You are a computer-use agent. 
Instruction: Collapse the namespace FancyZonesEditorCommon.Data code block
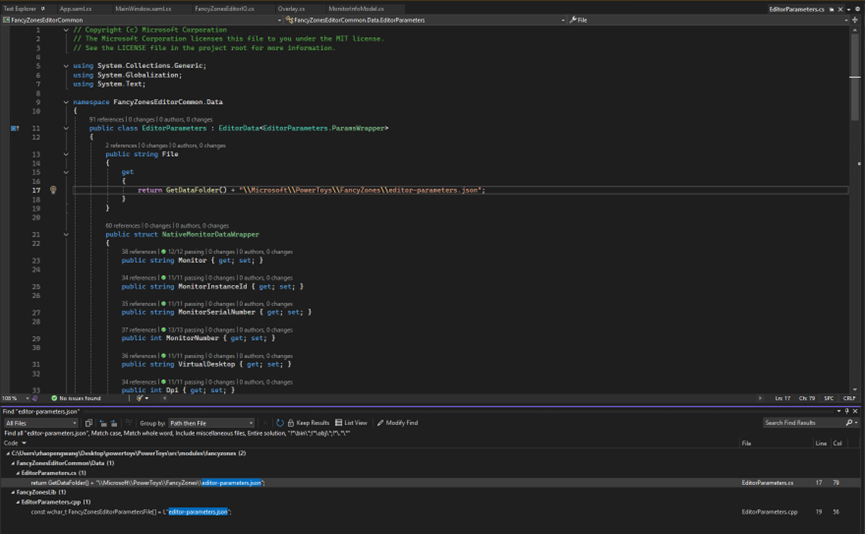66,102
